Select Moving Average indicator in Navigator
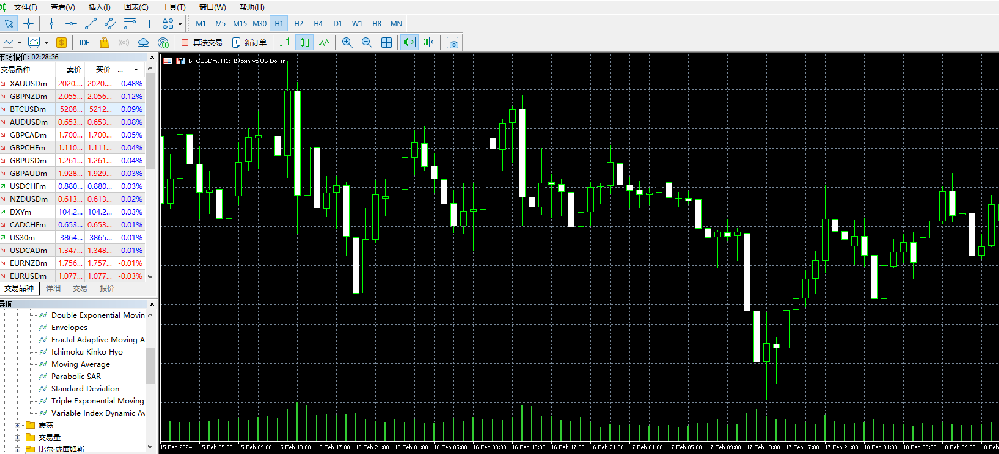This screenshot has width=999, height=454. coord(80,364)
